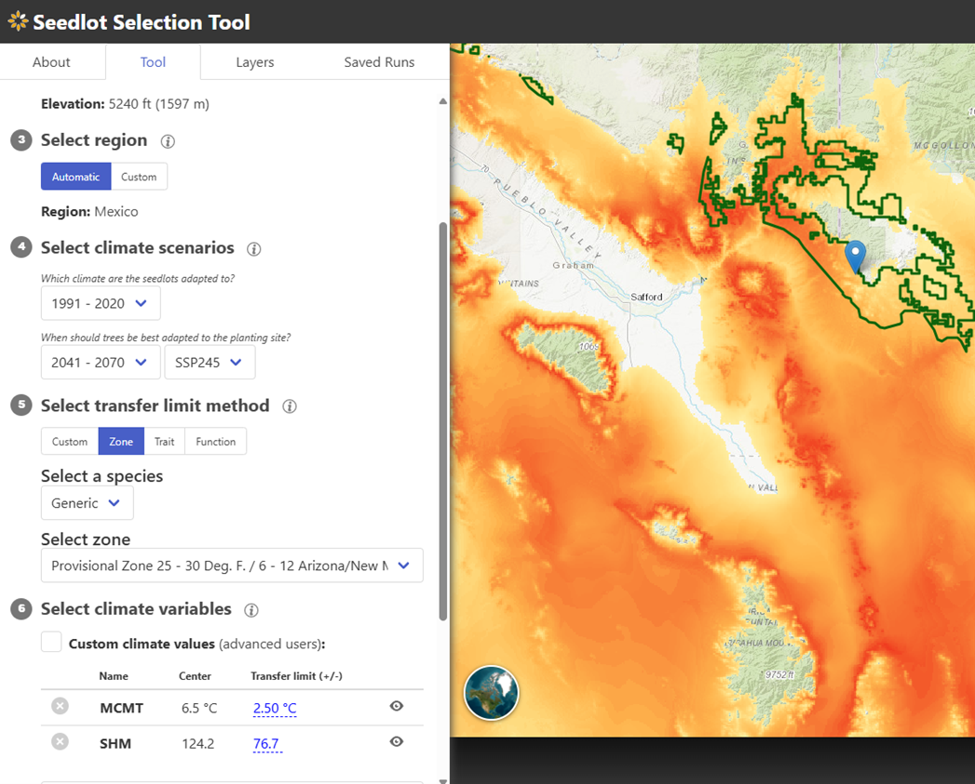
Task: Switch to the Tool tab
Action: [x=153, y=62]
